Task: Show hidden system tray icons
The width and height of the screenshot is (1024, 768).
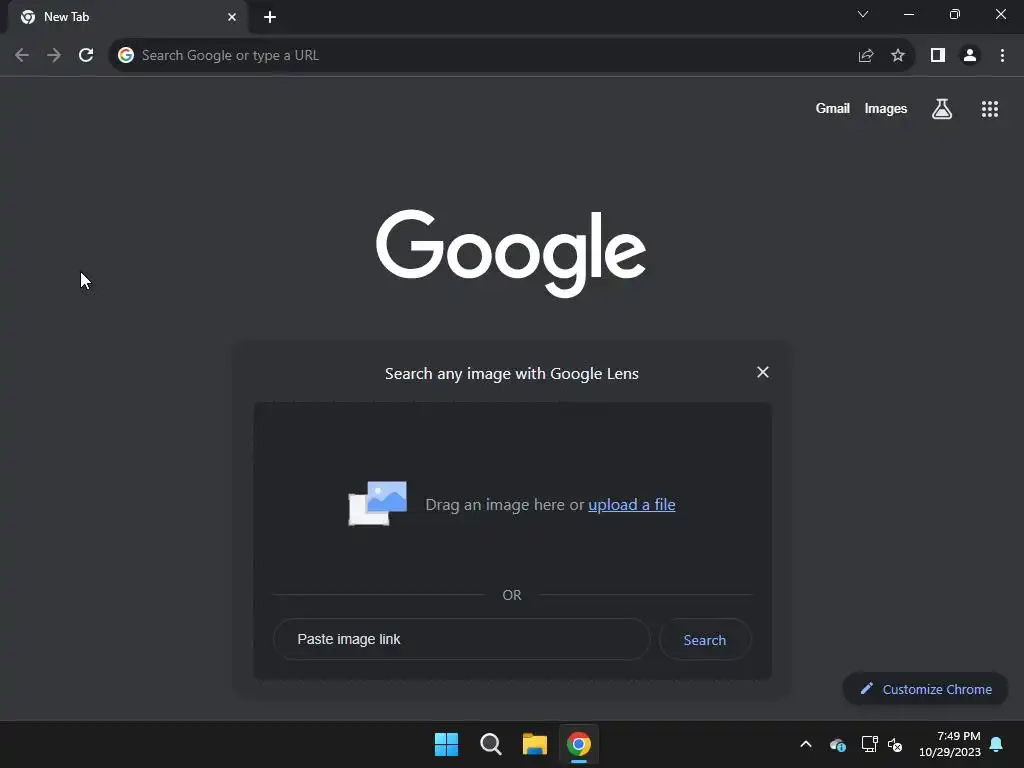Action: coord(806,744)
